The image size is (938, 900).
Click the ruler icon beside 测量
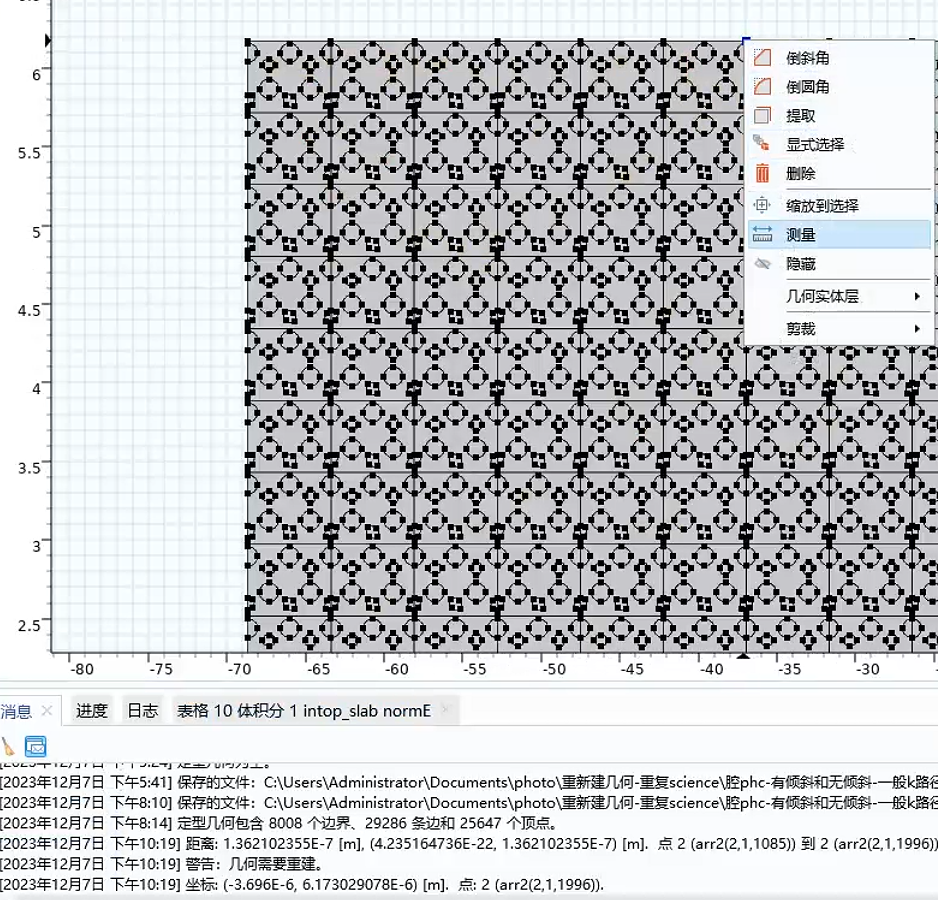point(762,234)
